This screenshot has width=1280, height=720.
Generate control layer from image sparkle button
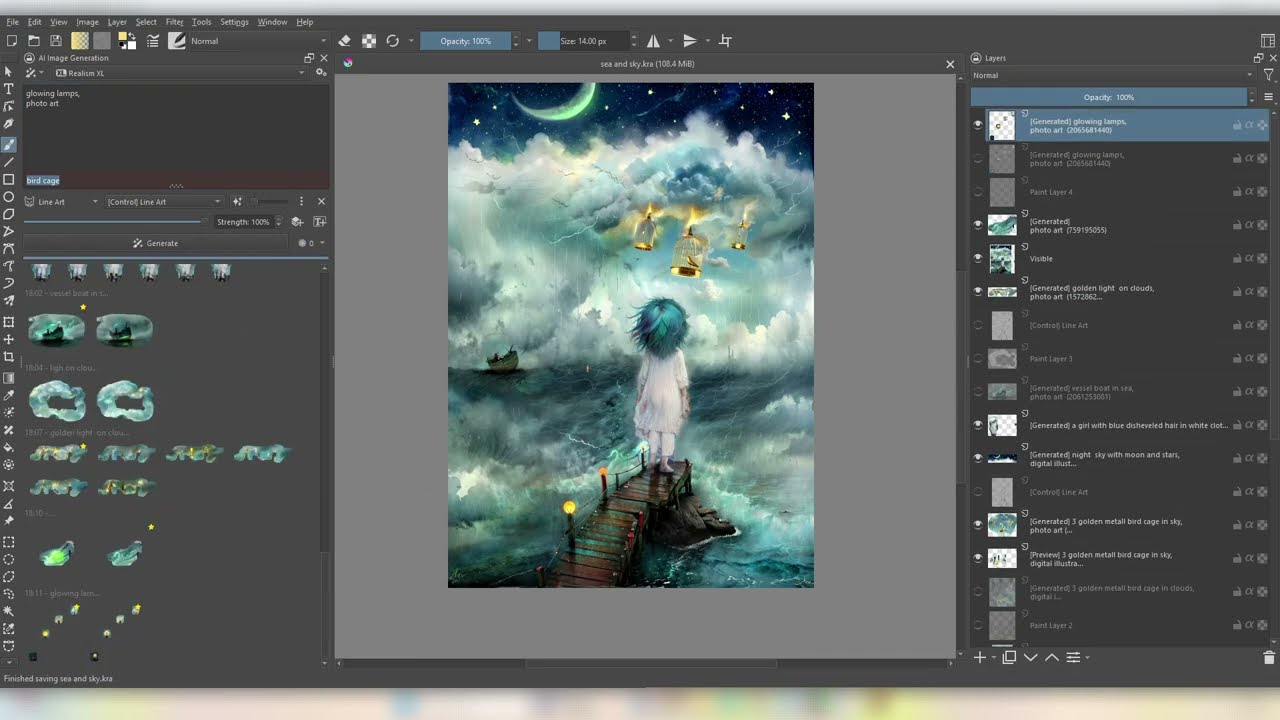coord(237,202)
